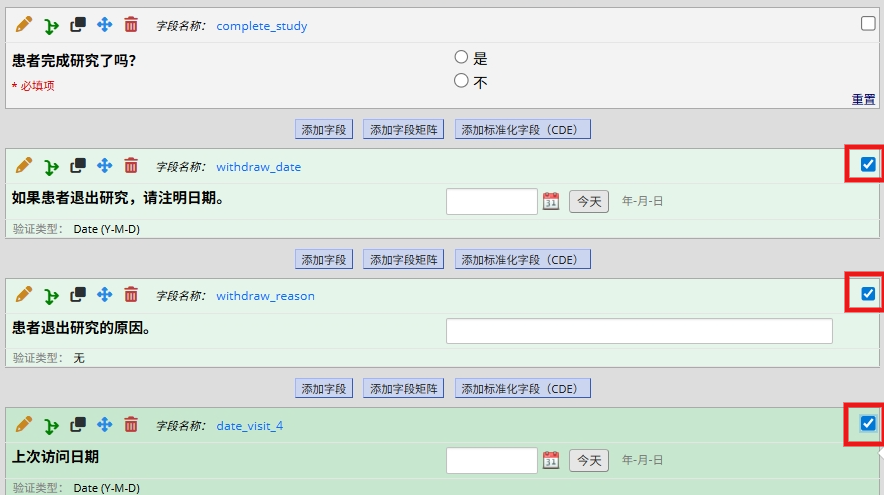Click the 重置 reset link
This screenshot has height=495, width=884.
[863, 100]
